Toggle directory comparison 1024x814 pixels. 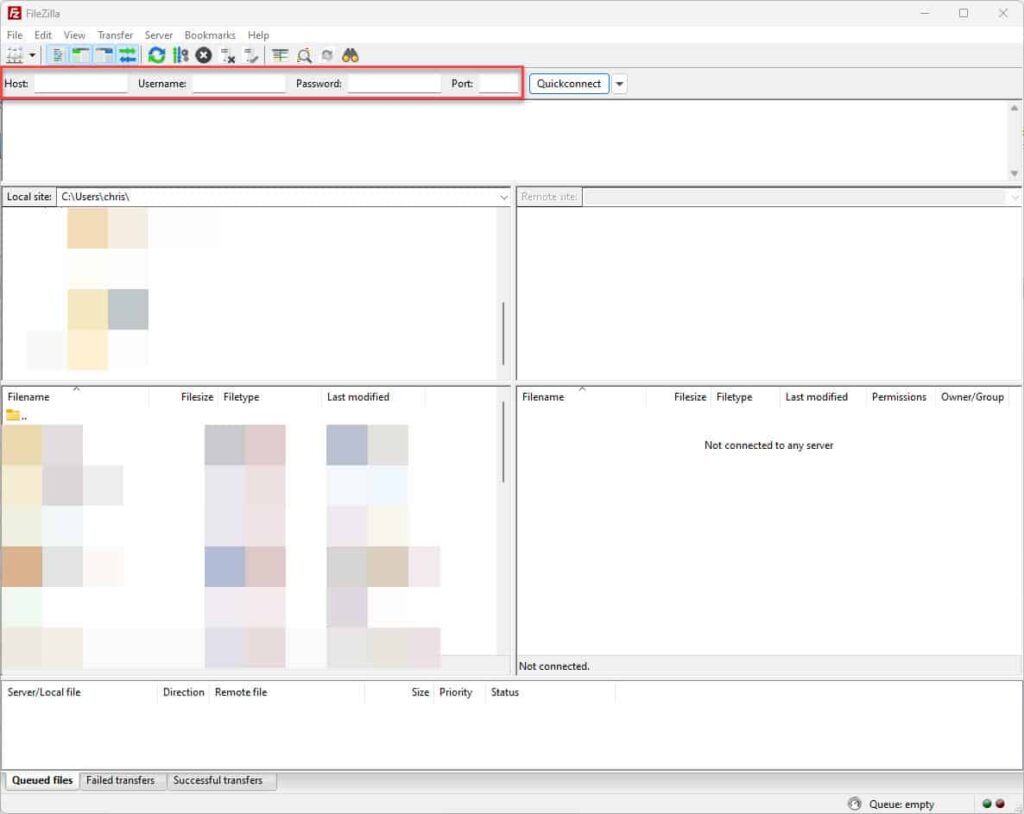tap(304, 56)
